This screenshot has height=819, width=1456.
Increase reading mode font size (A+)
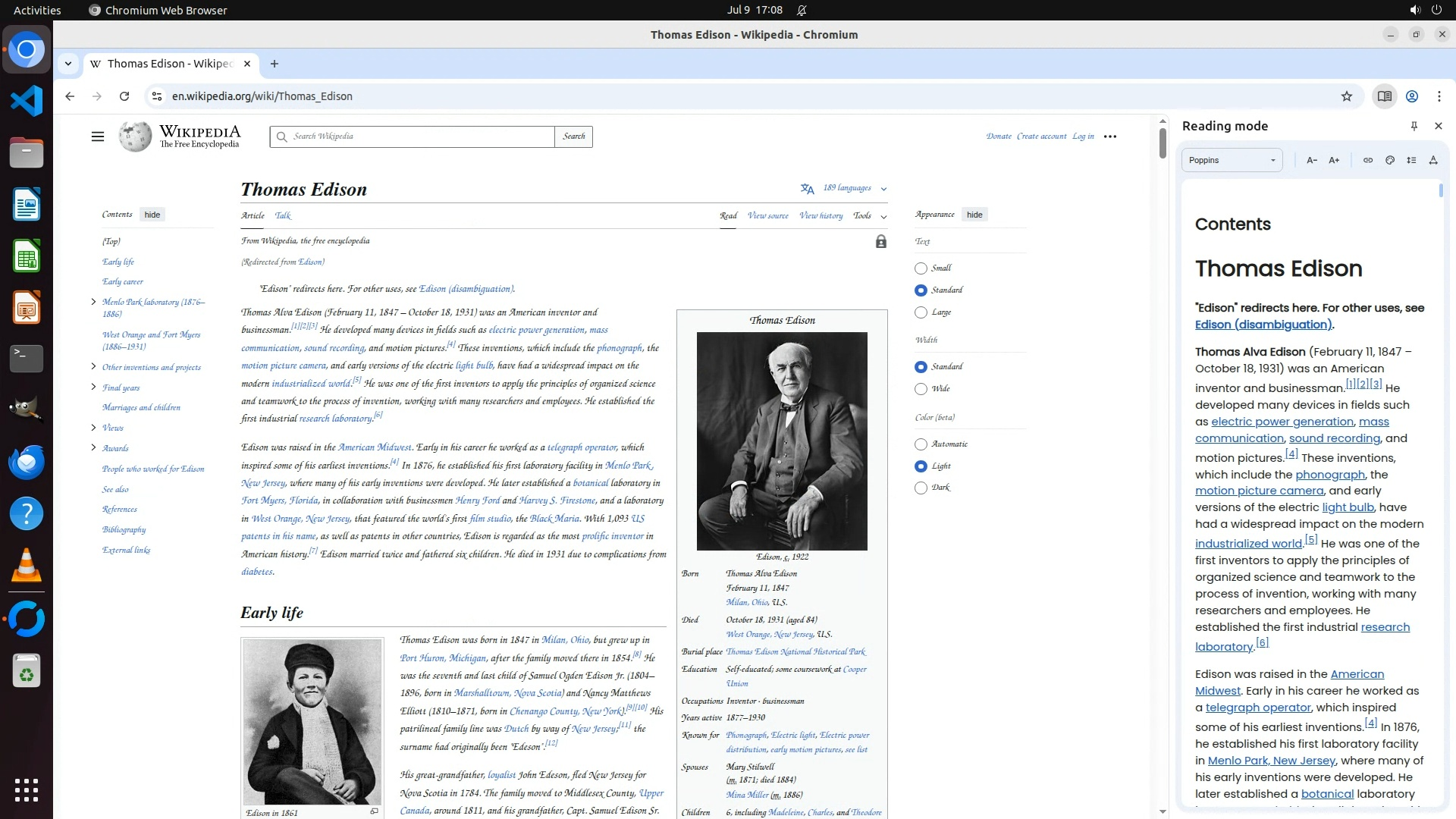[x=1334, y=160]
